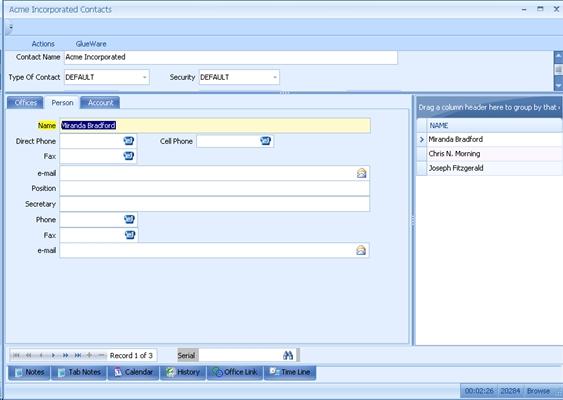563x400 pixels.
Task: Select Chris N. Morning in the name list
Action: point(494,154)
